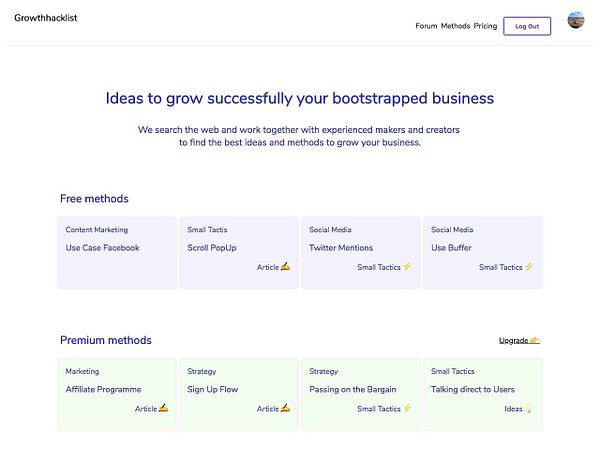The height and width of the screenshot is (460, 600).
Task: Click the lightbulb Ideas icon on Talking direct to Users
Action: click(x=530, y=408)
